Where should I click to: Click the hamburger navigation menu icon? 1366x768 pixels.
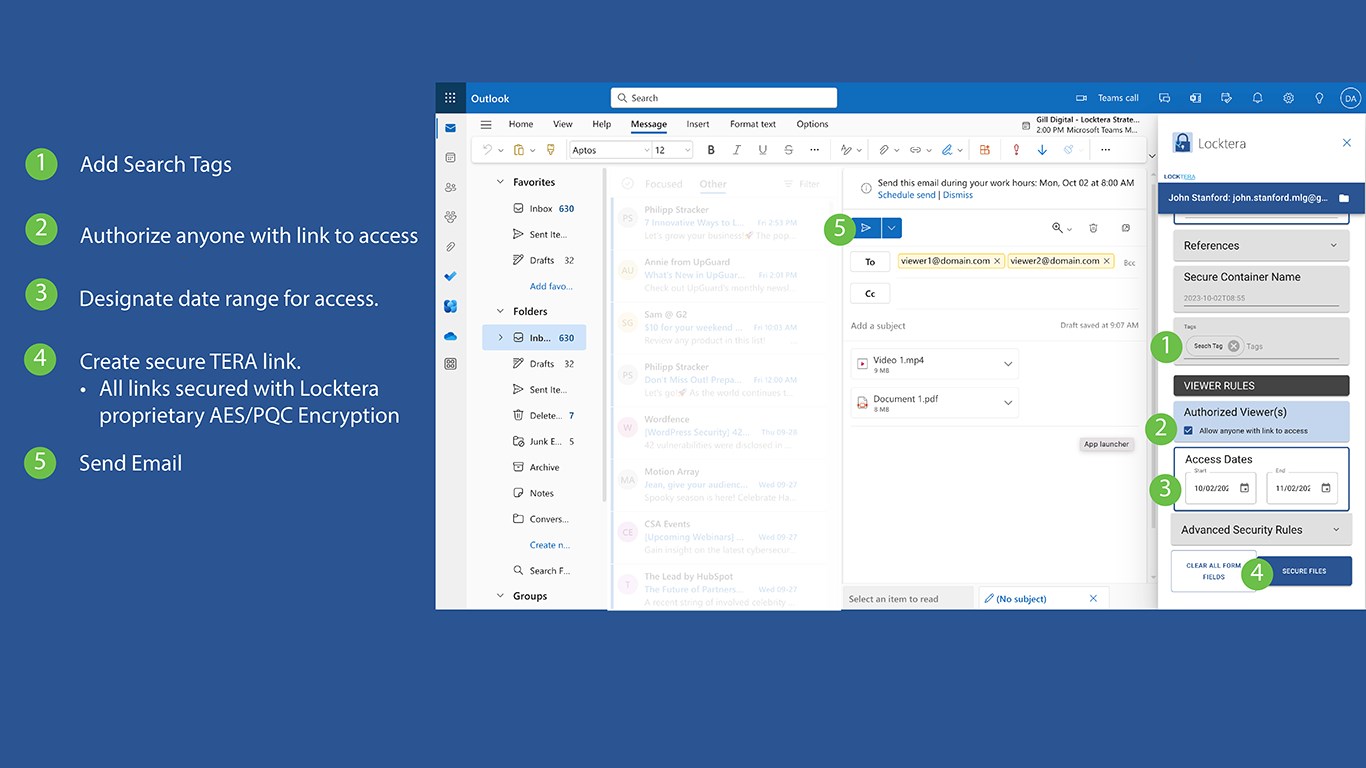486,125
